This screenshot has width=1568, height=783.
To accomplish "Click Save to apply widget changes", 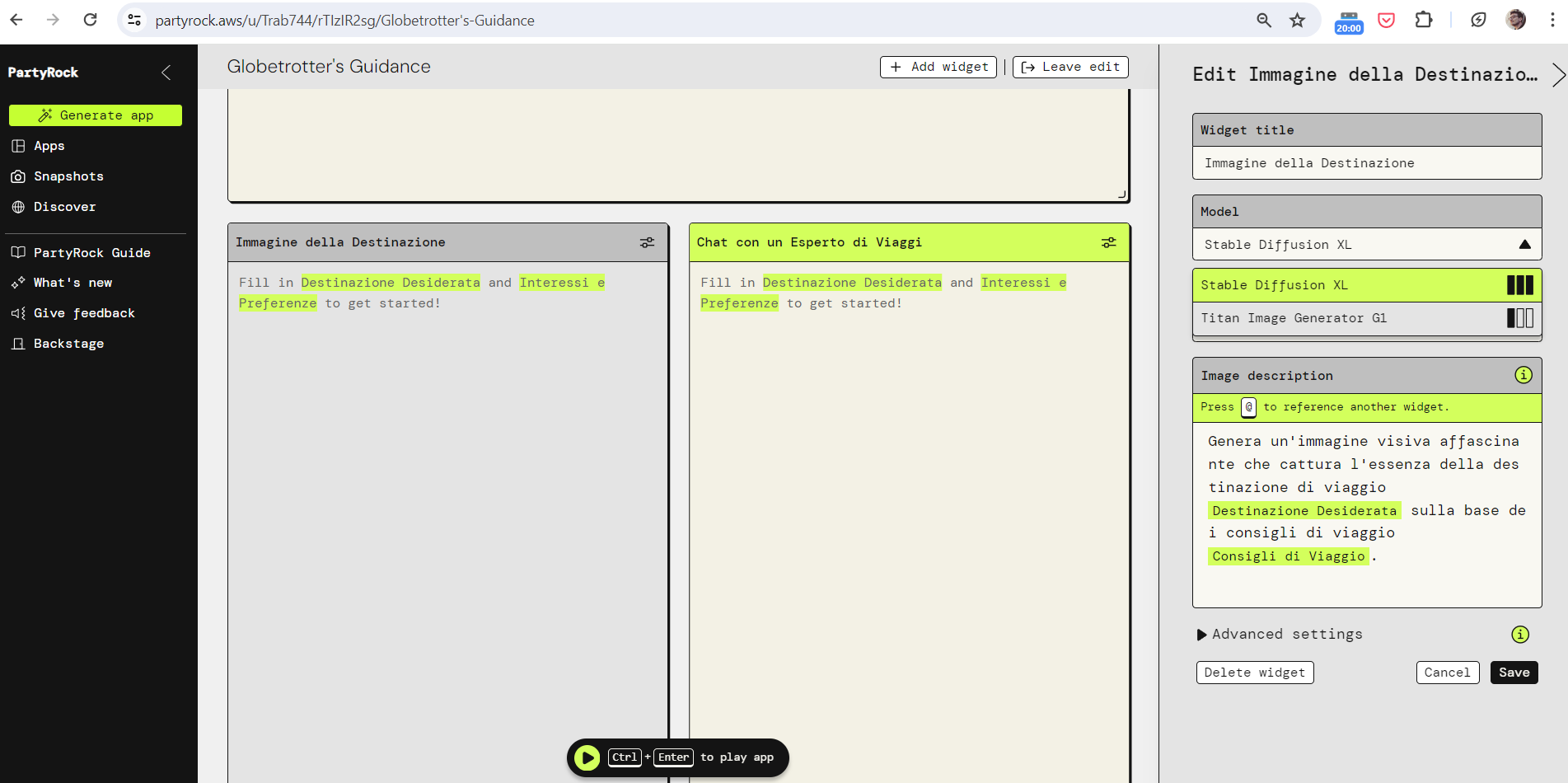I will click(1514, 673).
